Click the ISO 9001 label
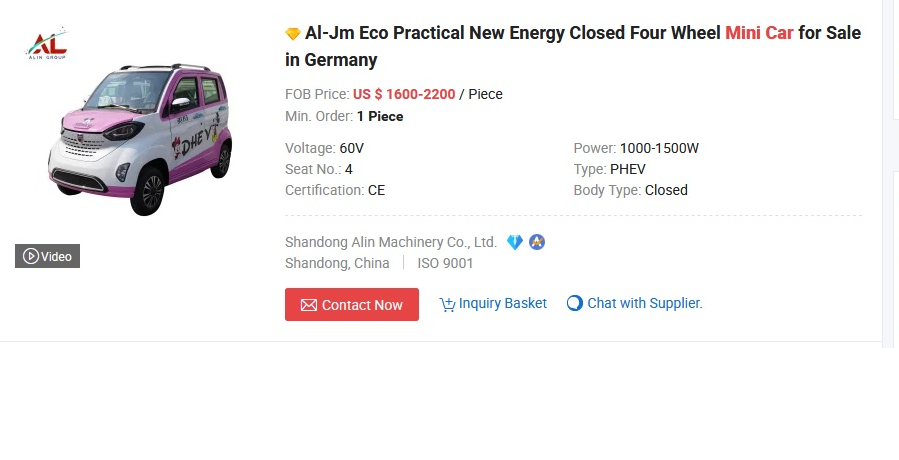The height and width of the screenshot is (460, 899). 445,263
